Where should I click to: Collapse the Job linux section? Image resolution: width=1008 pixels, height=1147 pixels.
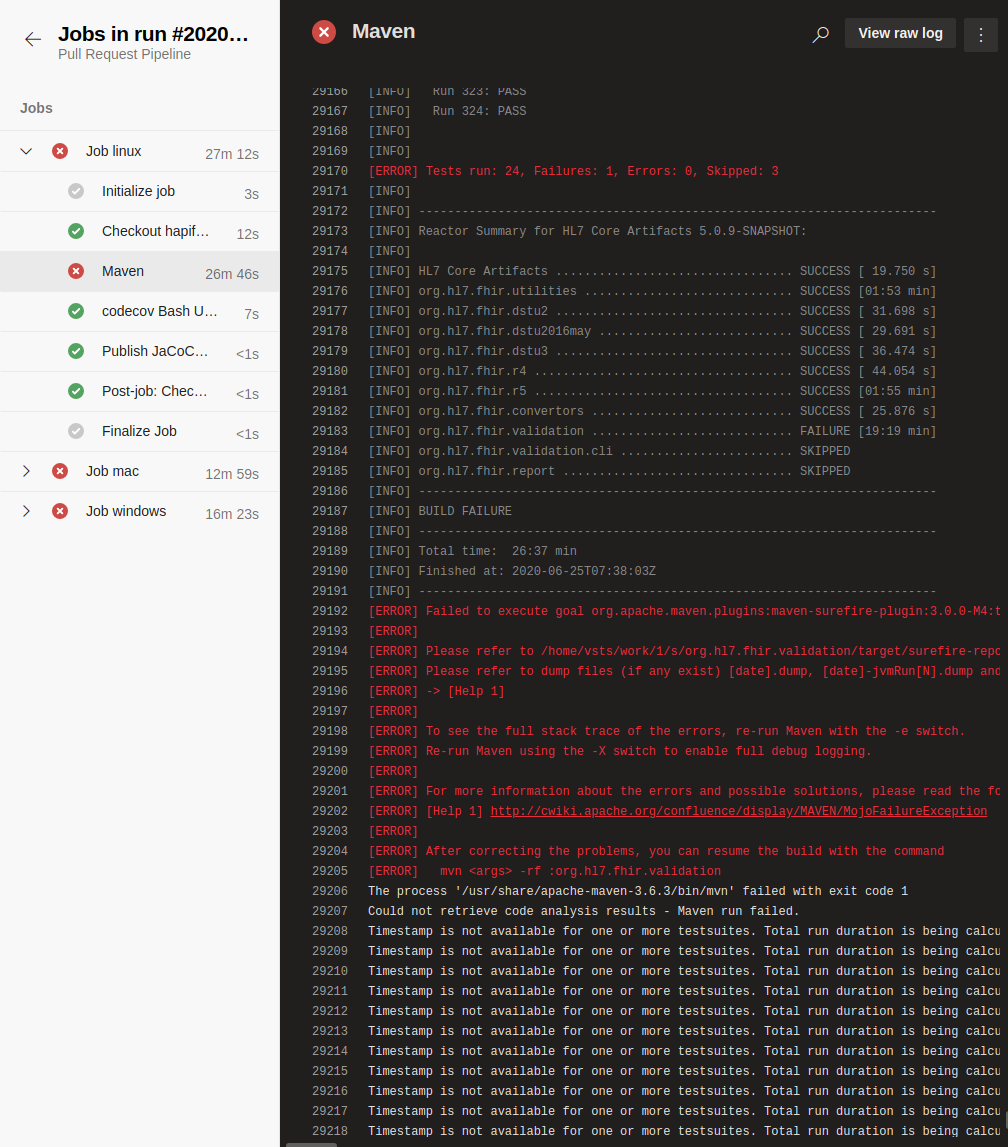tap(26, 151)
